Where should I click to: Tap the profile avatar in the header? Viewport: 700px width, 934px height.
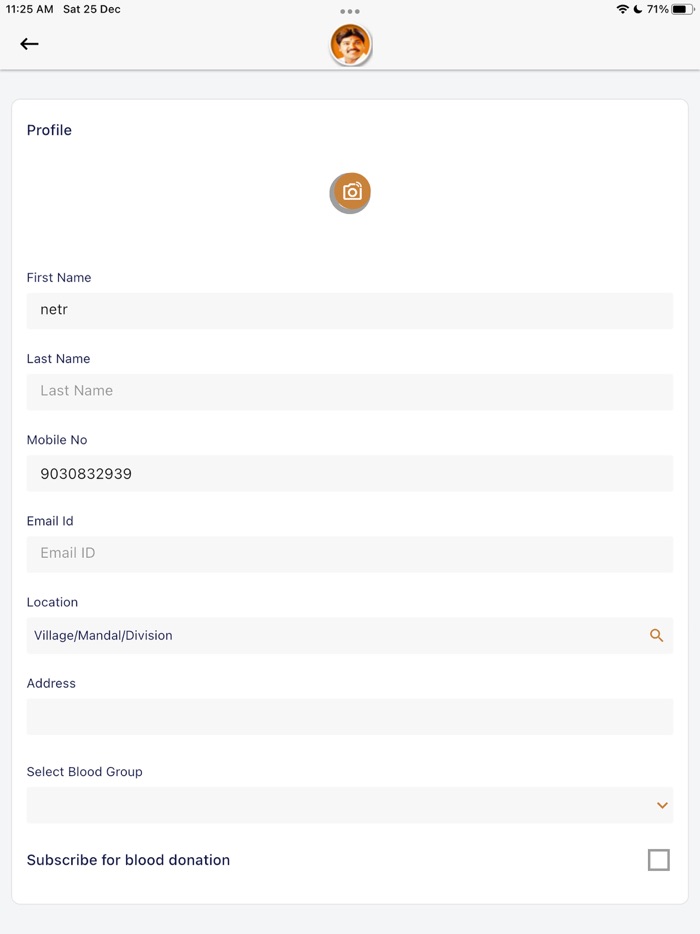point(351,45)
